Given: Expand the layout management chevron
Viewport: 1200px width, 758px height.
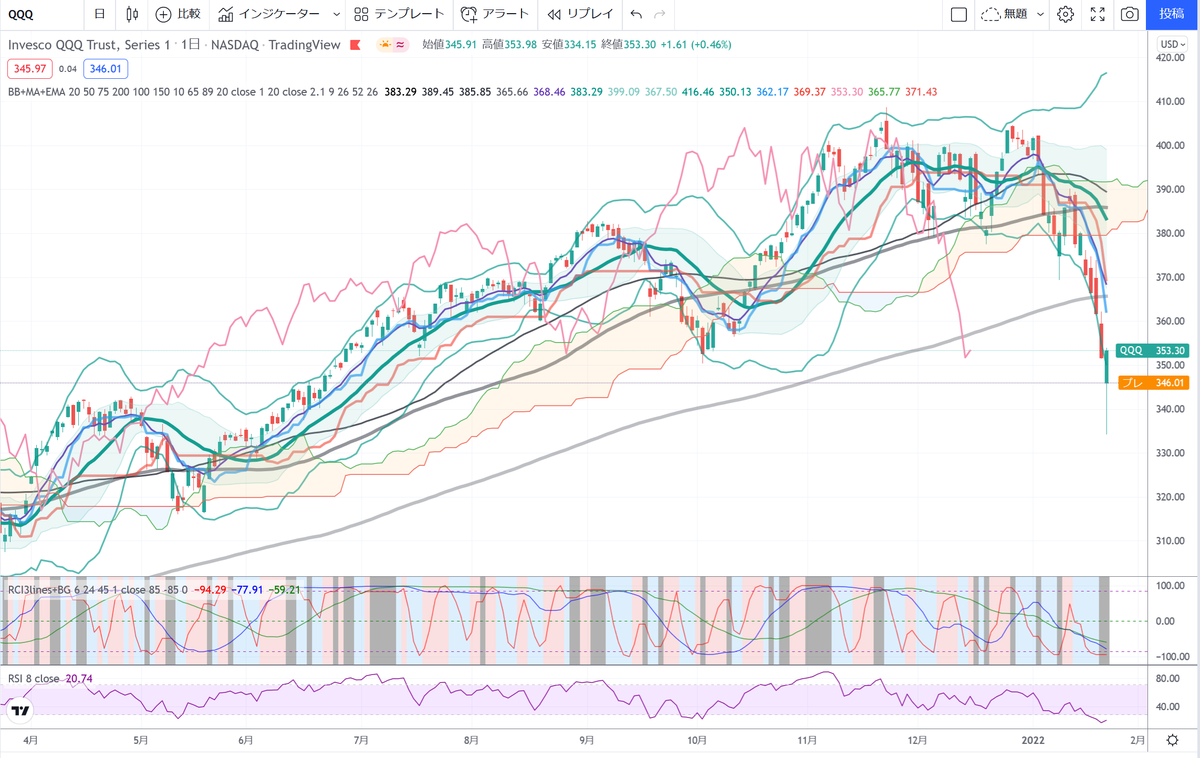Looking at the screenshot, I should [x=1041, y=14].
